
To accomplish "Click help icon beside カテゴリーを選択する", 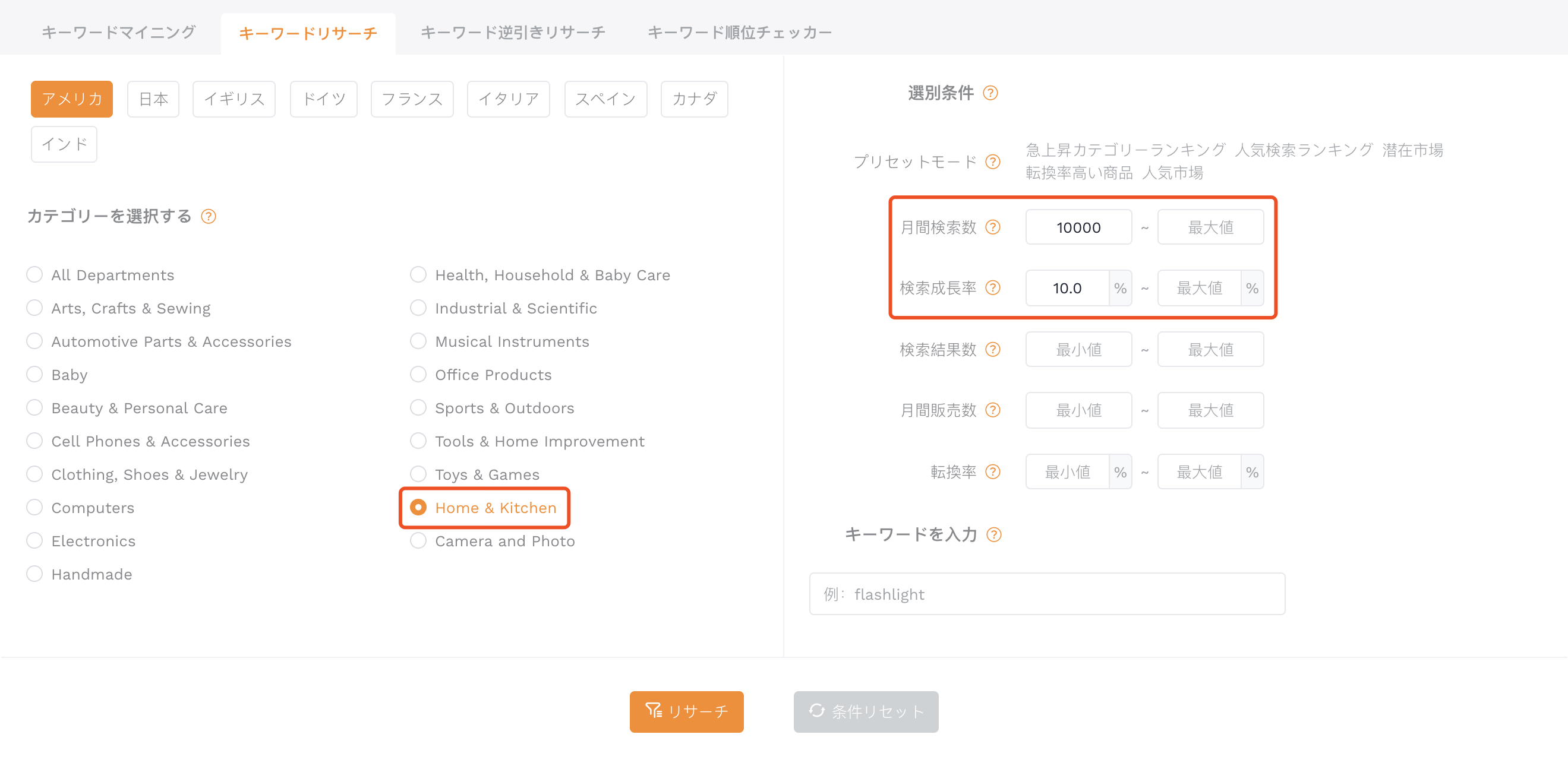I will tap(208, 217).
